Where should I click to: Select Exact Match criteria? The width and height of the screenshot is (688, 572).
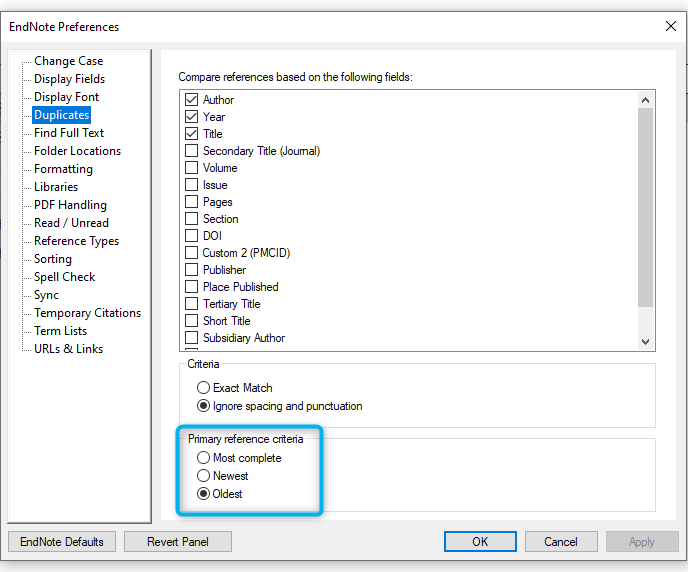click(x=203, y=388)
